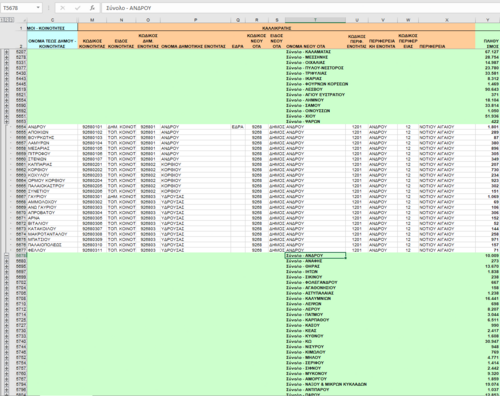
Task: Click the ΑΜΜΟΛΟΧΟΥ cell in column C
Action: click(x=52, y=202)
